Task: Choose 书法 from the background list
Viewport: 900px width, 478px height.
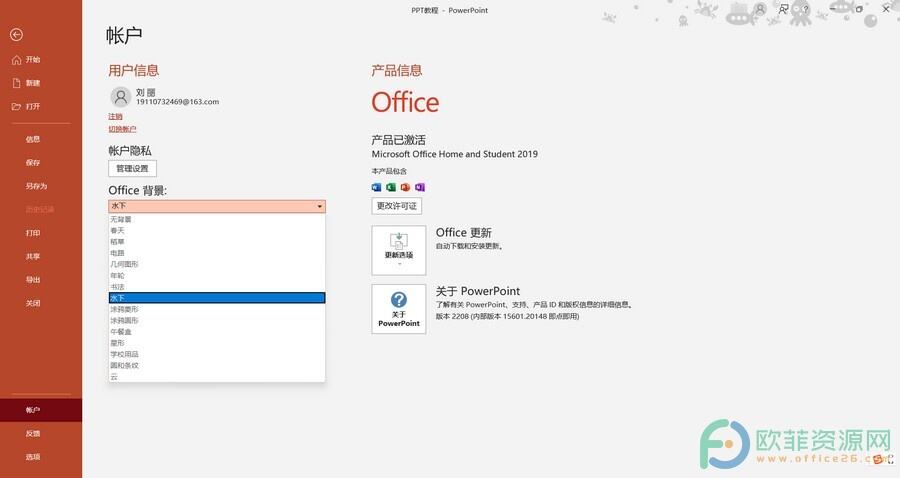Action: [217, 287]
